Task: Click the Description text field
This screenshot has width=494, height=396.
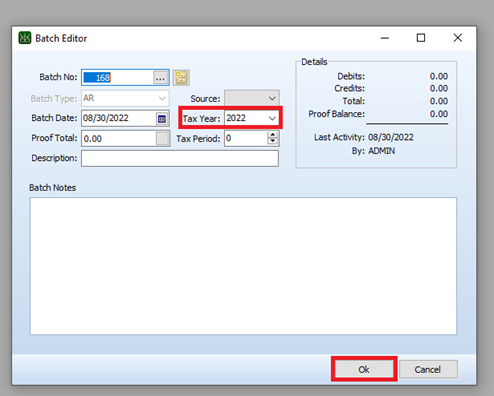Action: click(x=180, y=158)
